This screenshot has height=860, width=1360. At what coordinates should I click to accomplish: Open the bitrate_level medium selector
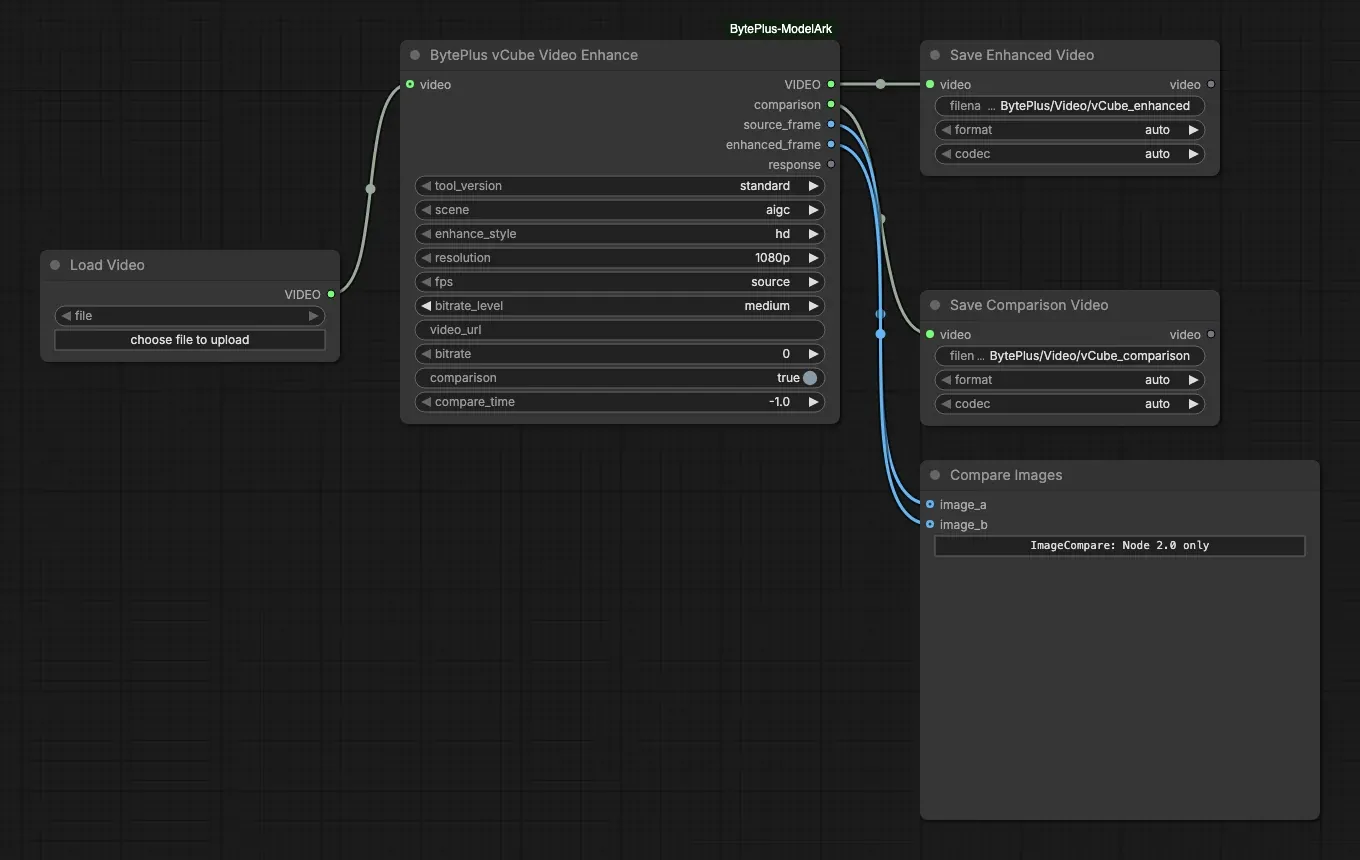tap(620, 306)
